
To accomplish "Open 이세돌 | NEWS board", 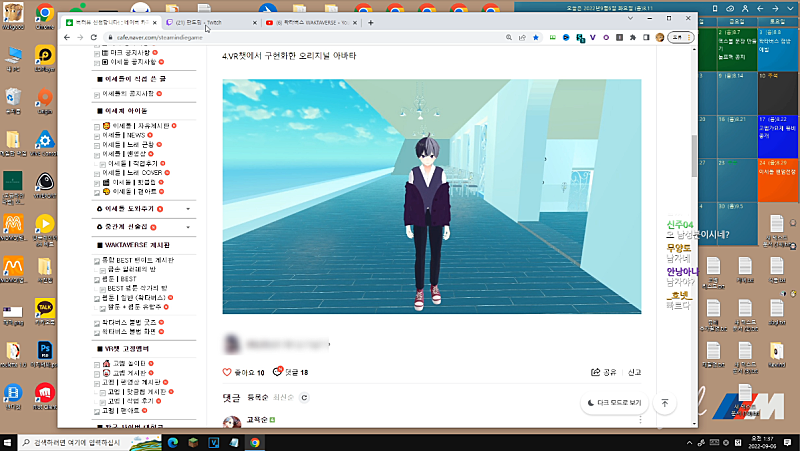I will click(124, 135).
